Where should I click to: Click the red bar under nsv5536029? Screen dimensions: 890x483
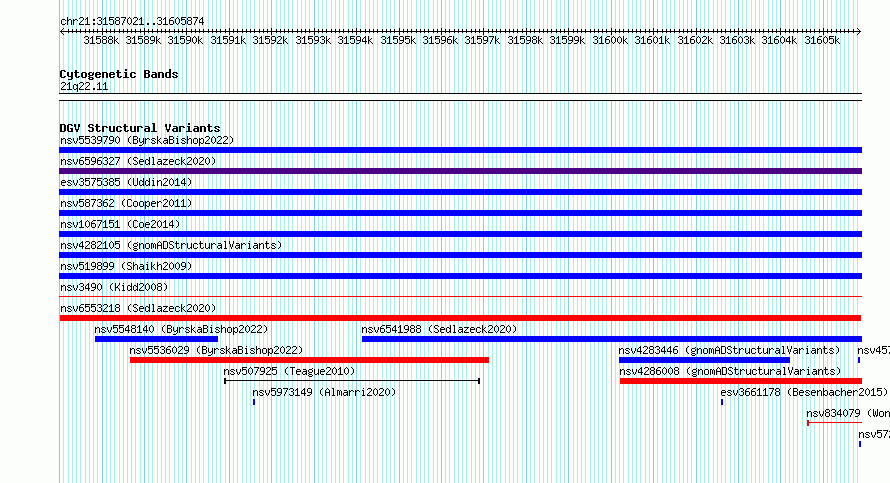309,360
